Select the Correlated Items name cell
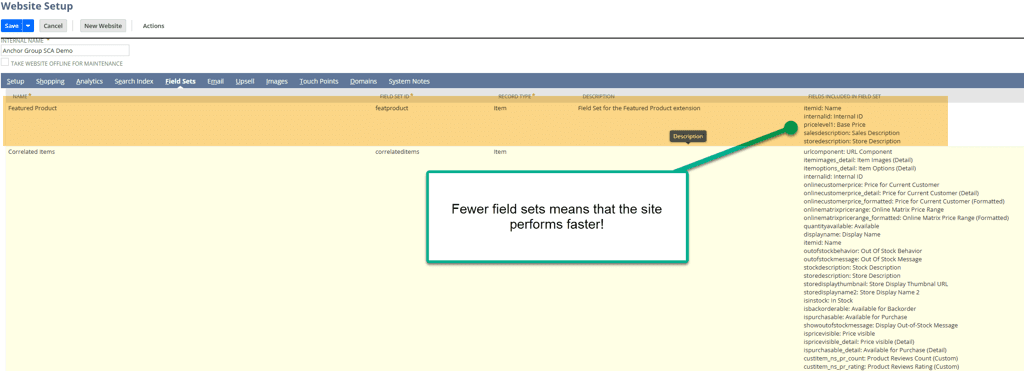Viewport: 1024px width, 371px height. coord(31,152)
